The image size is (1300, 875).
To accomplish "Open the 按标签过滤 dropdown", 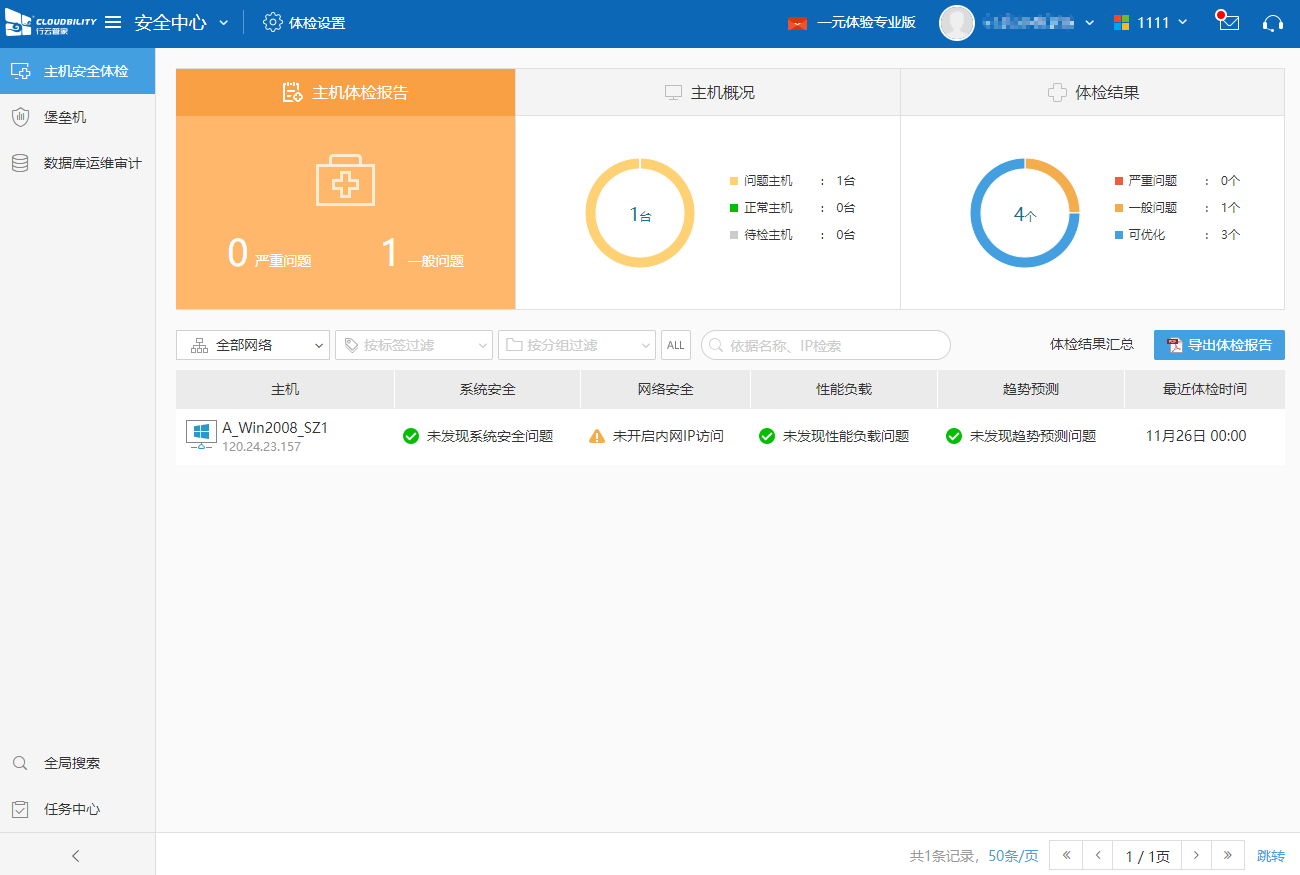I will pyautogui.click(x=413, y=345).
